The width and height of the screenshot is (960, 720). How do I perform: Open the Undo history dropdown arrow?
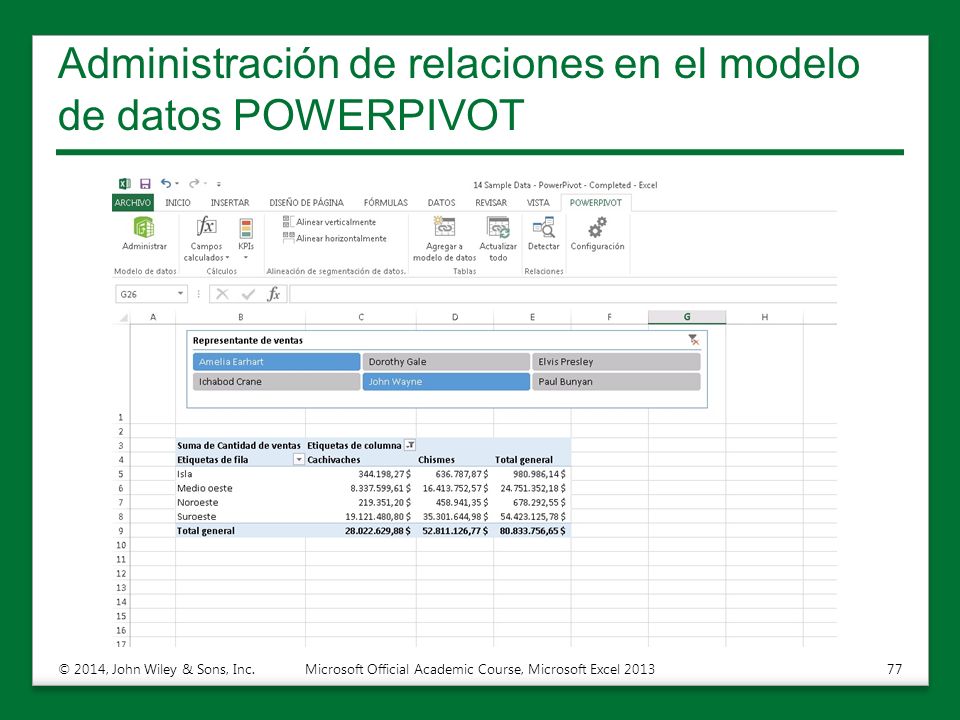pyautogui.click(x=177, y=184)
